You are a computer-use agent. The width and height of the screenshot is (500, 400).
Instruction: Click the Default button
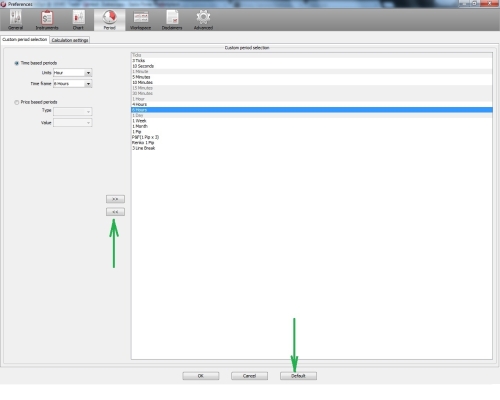tap(298, 376)
